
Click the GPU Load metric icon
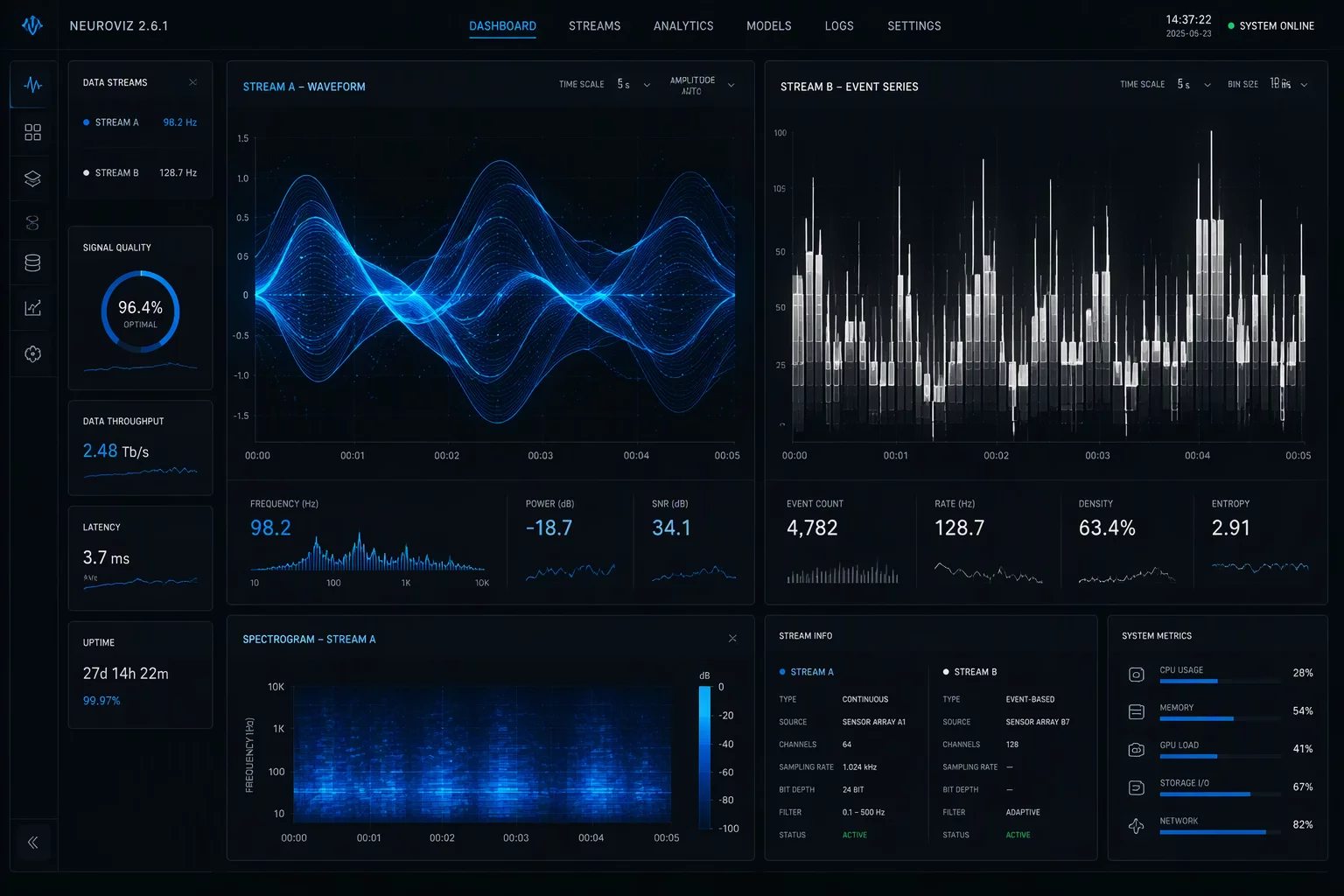(x=1136, y=750)
